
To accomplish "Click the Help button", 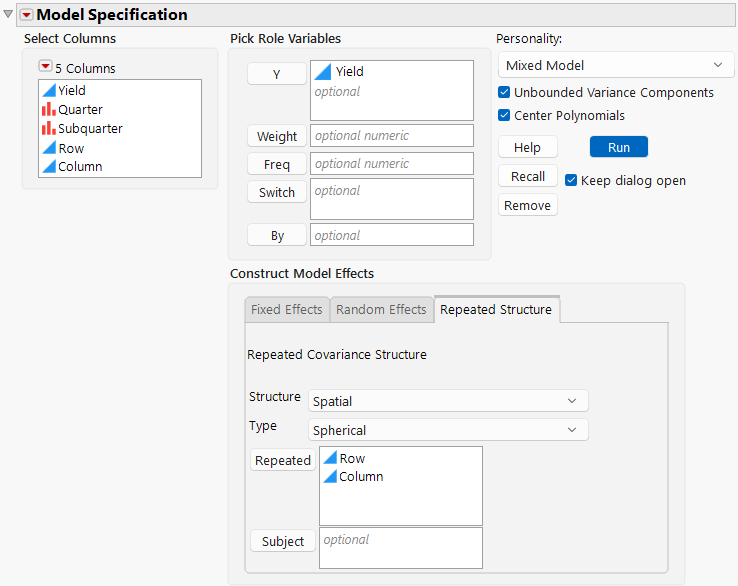I will 528,147.
